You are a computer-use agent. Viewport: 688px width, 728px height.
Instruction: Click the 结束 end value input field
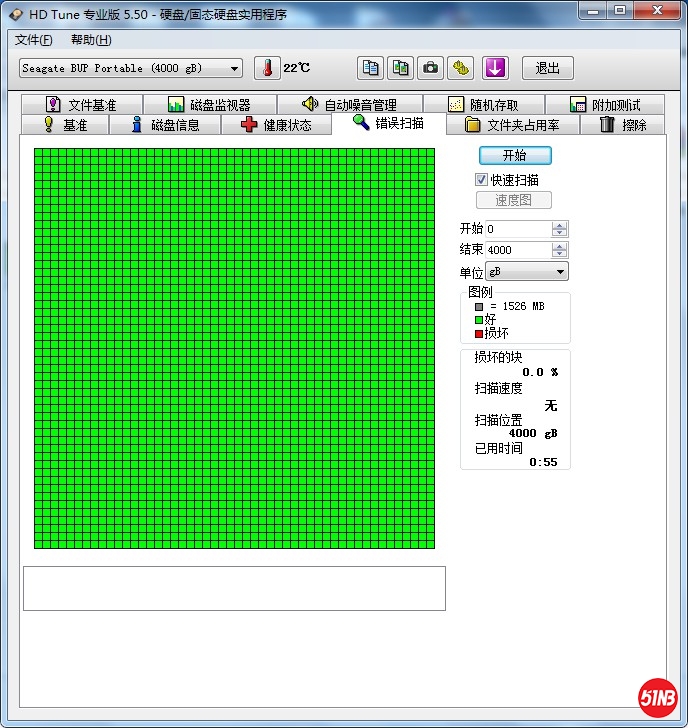click(517, 250)
